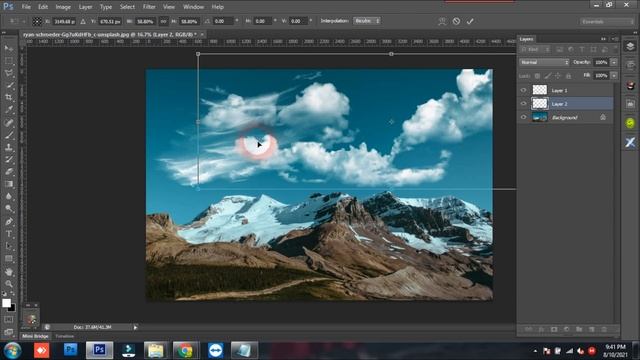Select the Layers panel tab
The image size is (640, 360).
click(x=527, y=39)
